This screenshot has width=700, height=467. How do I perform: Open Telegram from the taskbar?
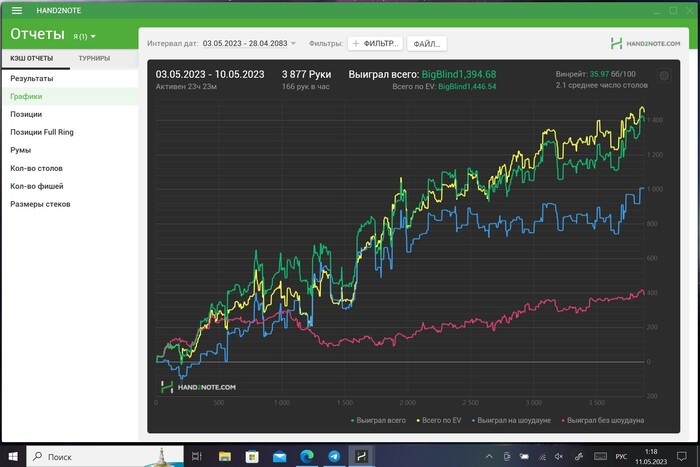[x=334, y=456]
